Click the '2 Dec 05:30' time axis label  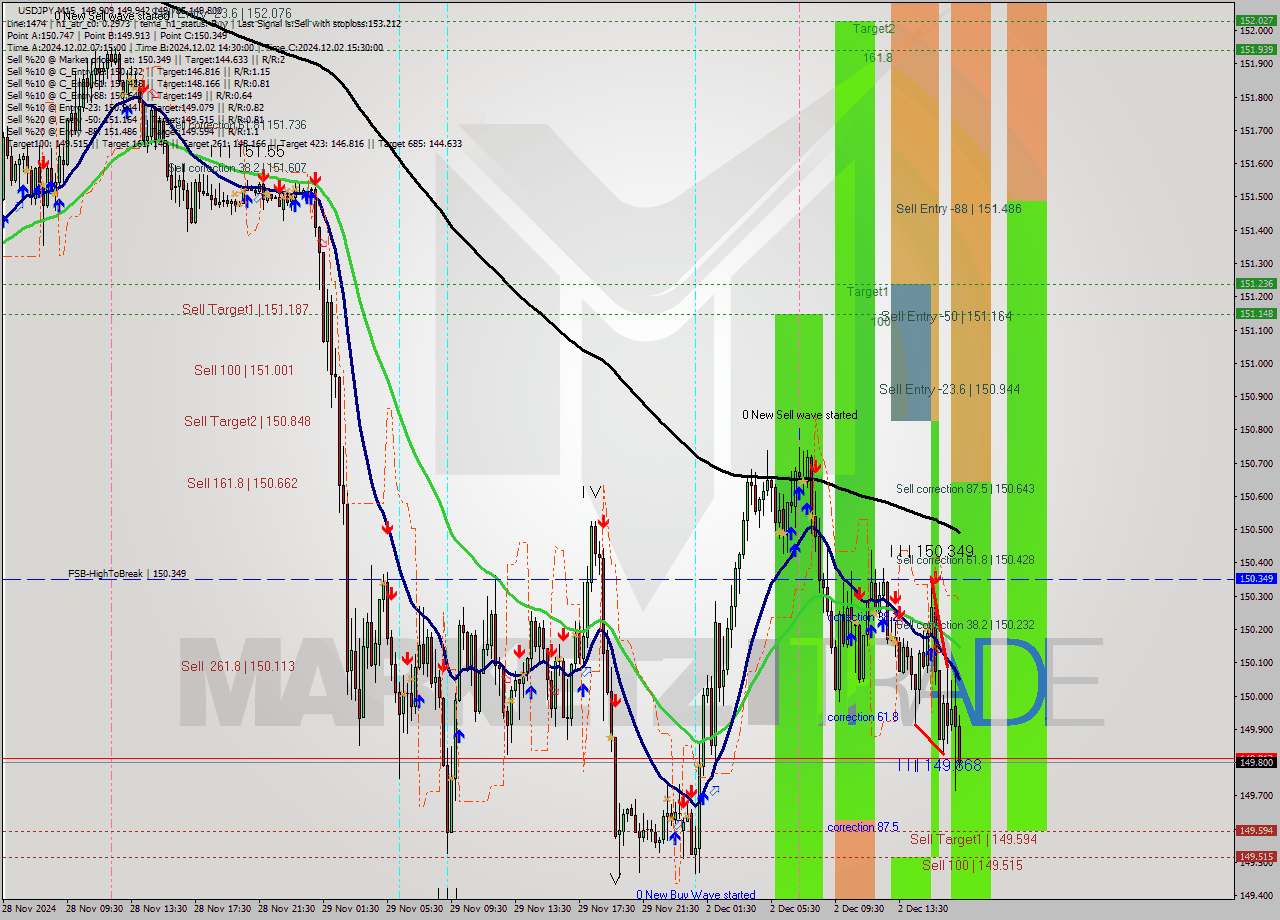(797, 910)
